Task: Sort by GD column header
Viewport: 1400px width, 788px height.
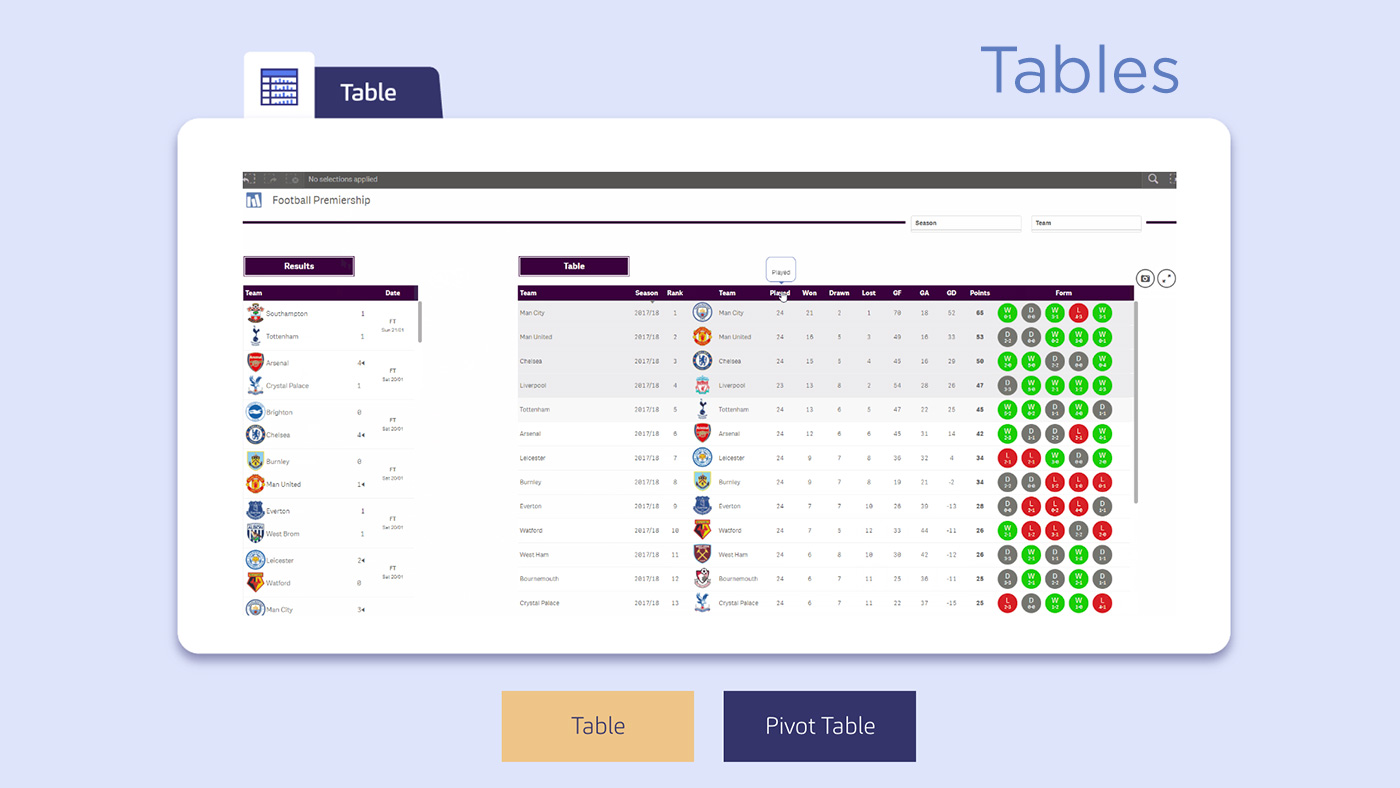Action: [951, 293]
